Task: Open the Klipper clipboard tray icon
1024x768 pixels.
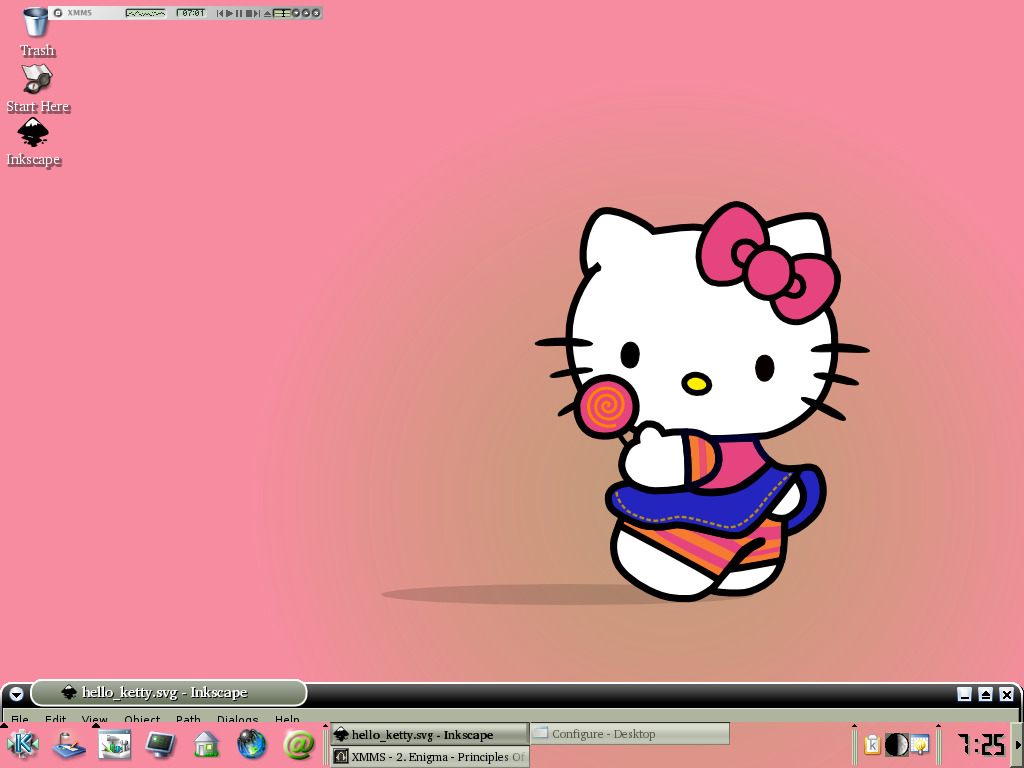Action: coord(872,744)
